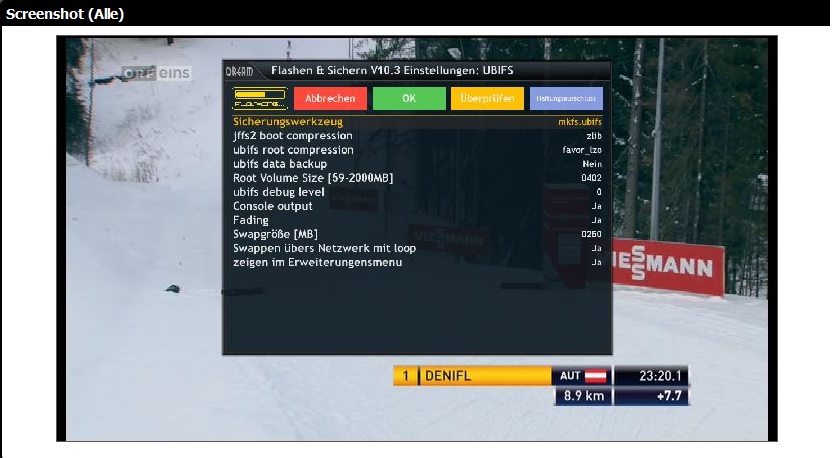Screen dimensions: 836x458
Task: Open the blue Haftungsausschluss button
Action: [566, 98]
